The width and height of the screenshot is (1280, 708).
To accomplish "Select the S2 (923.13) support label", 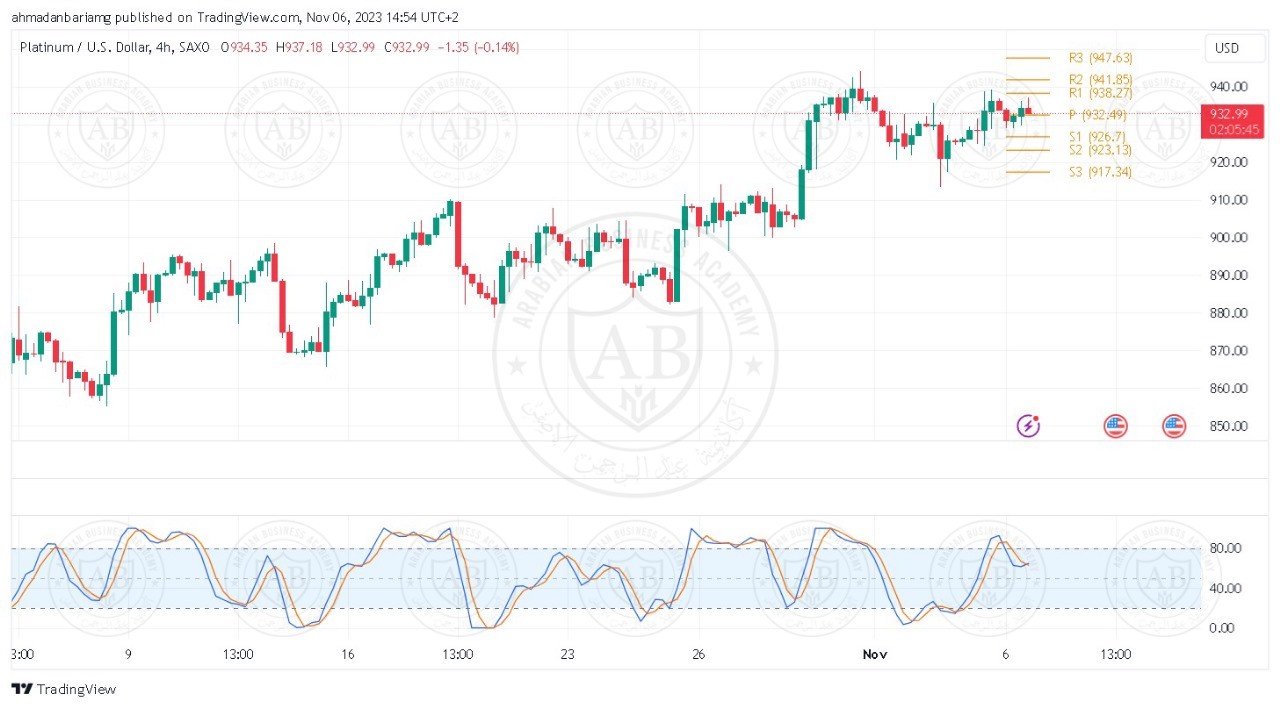I will point(1100,150).
